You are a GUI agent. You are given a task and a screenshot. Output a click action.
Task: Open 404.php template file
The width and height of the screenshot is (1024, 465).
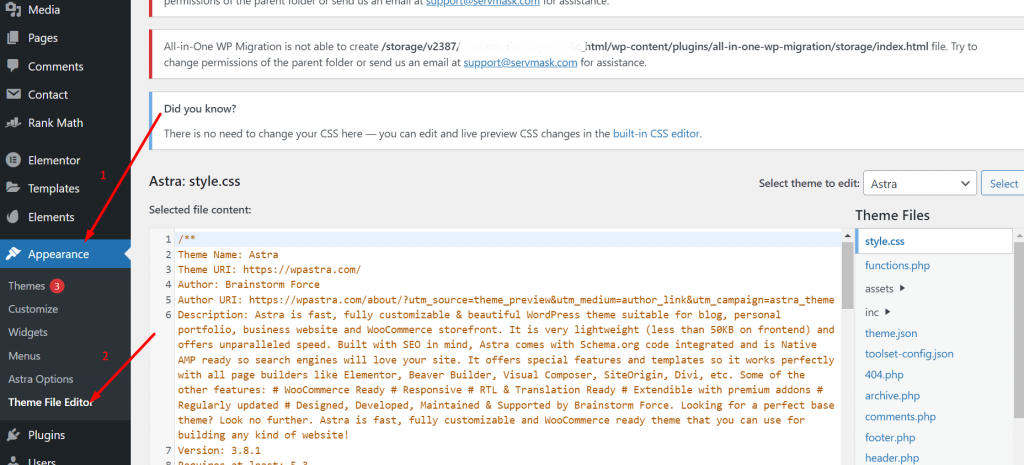click(x=884, y=375)
